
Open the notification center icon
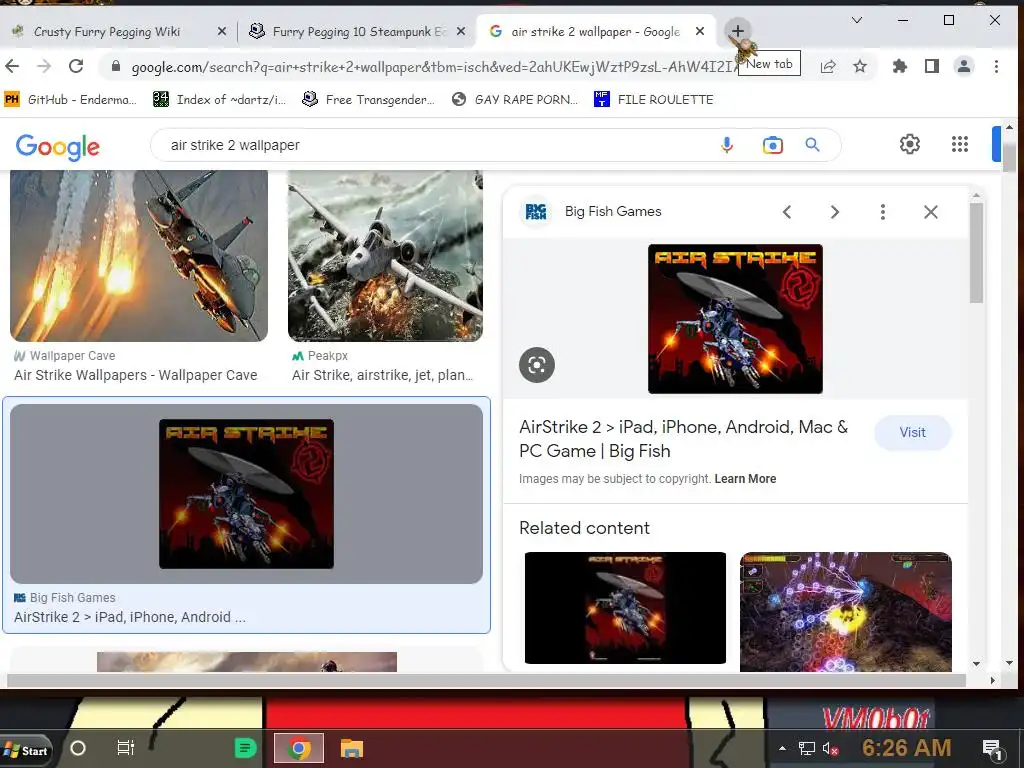(992, 749)
